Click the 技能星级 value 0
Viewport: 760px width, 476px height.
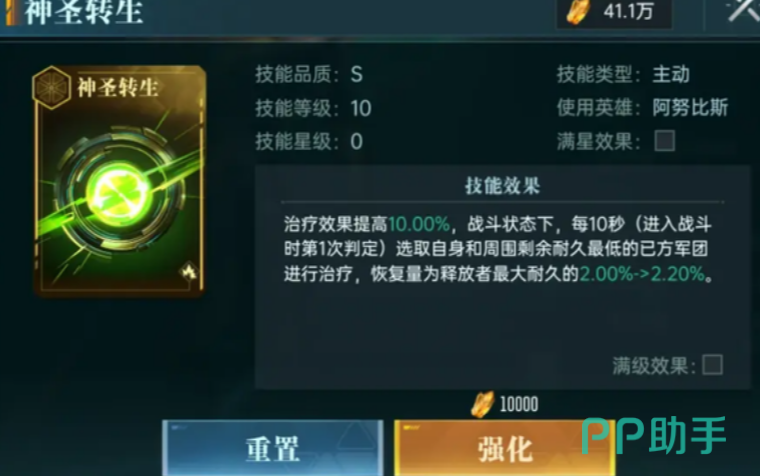pos(356,142)
